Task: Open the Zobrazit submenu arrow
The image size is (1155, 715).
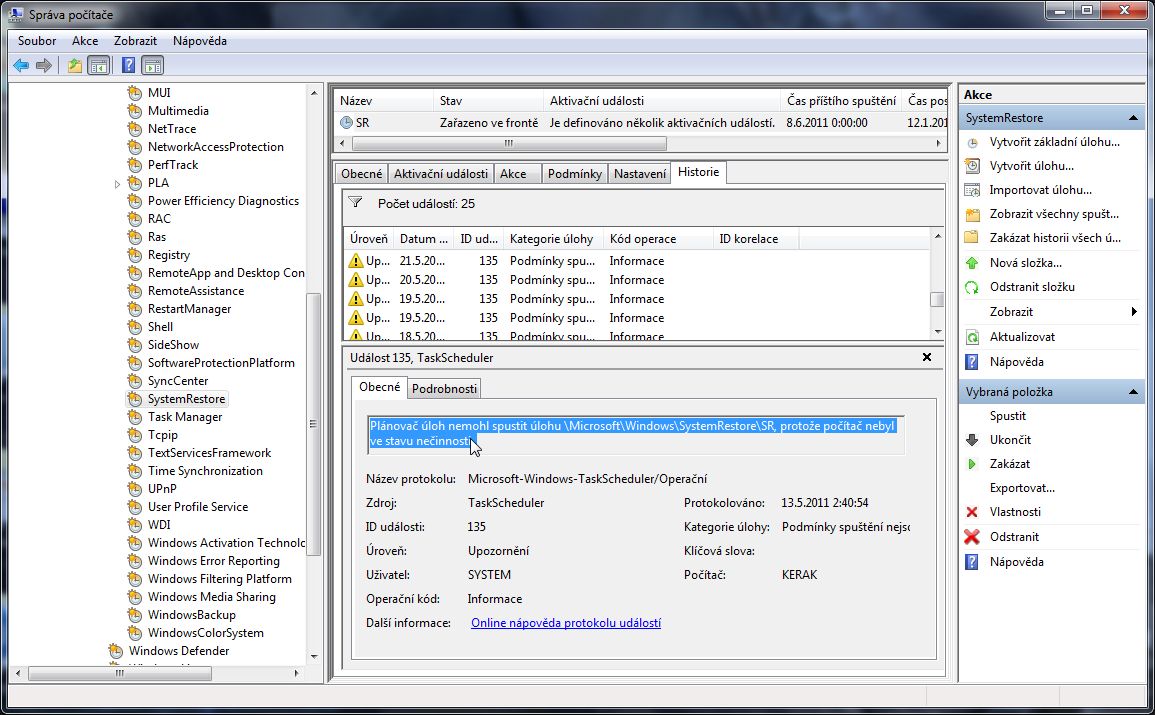Action: [1134, 312]
